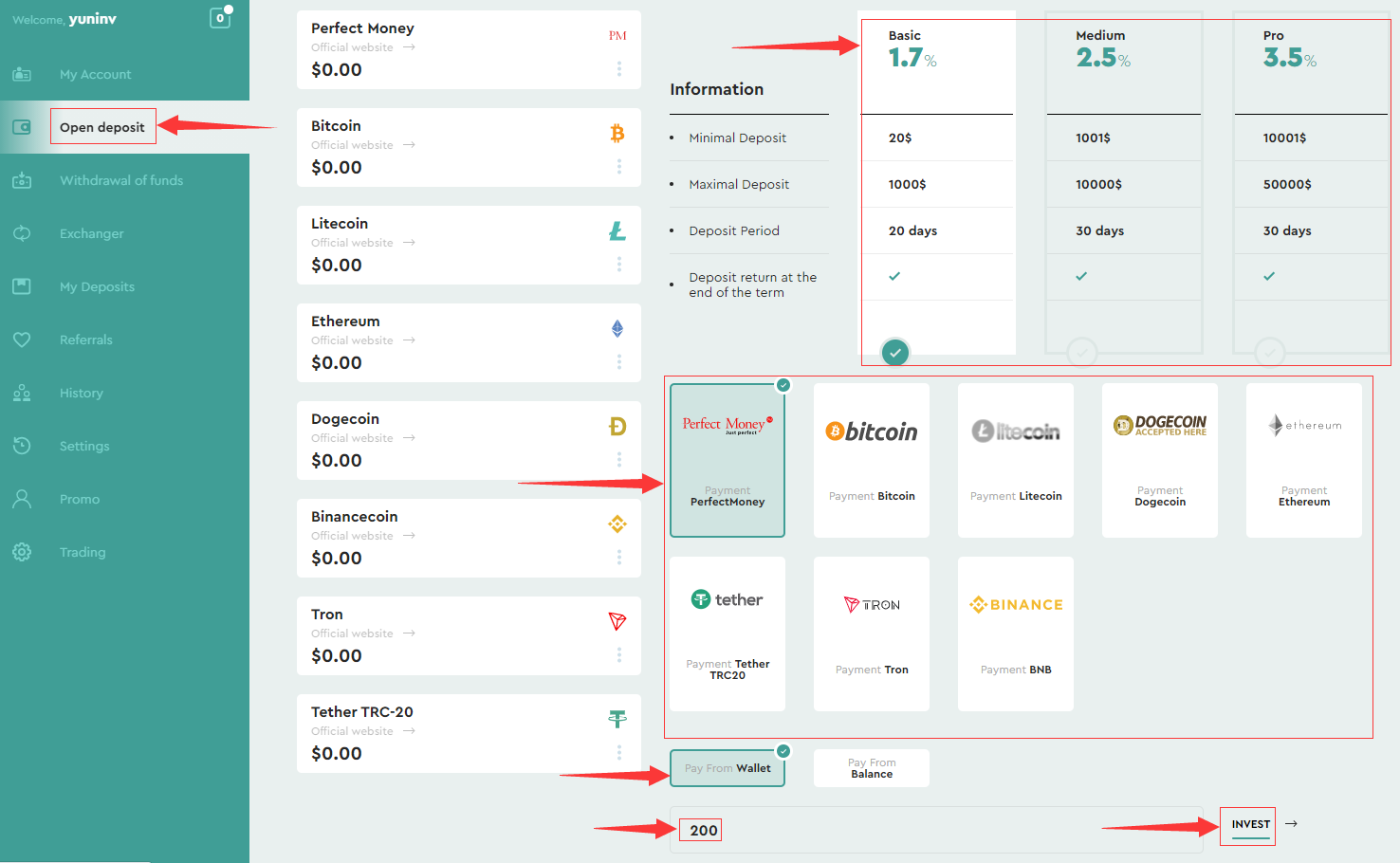Click the Binancecoin logo on wallet card
1400x863 pixels.
point(617,524)
